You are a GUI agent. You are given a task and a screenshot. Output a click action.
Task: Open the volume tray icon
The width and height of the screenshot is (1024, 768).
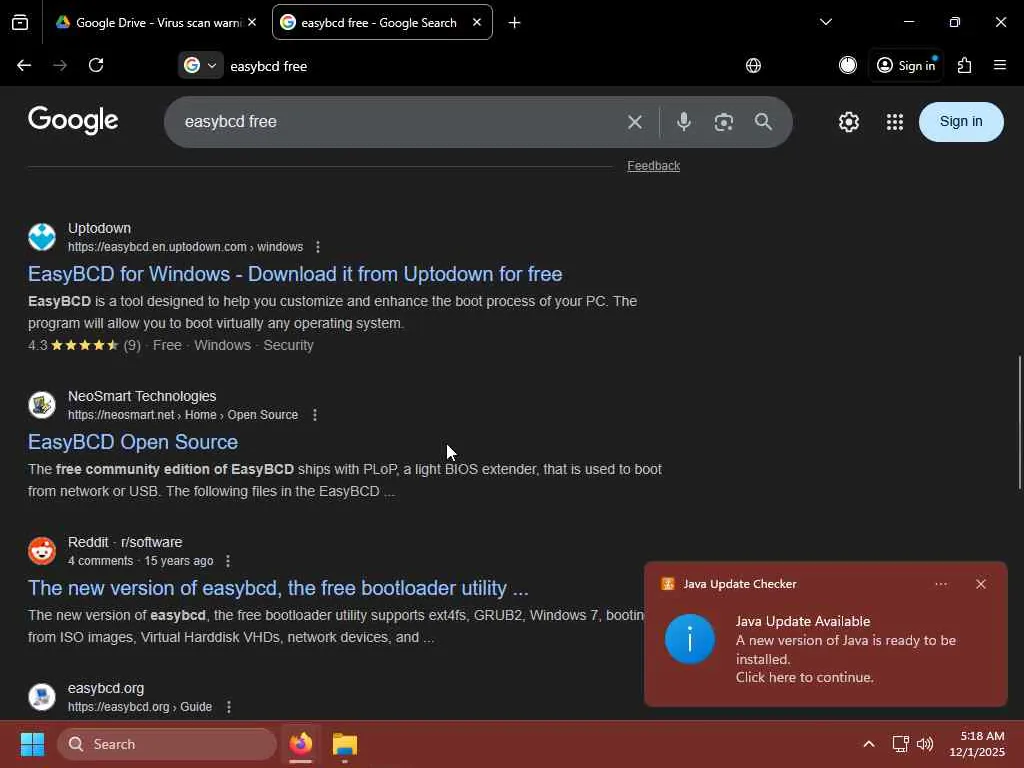coord(925,744)
